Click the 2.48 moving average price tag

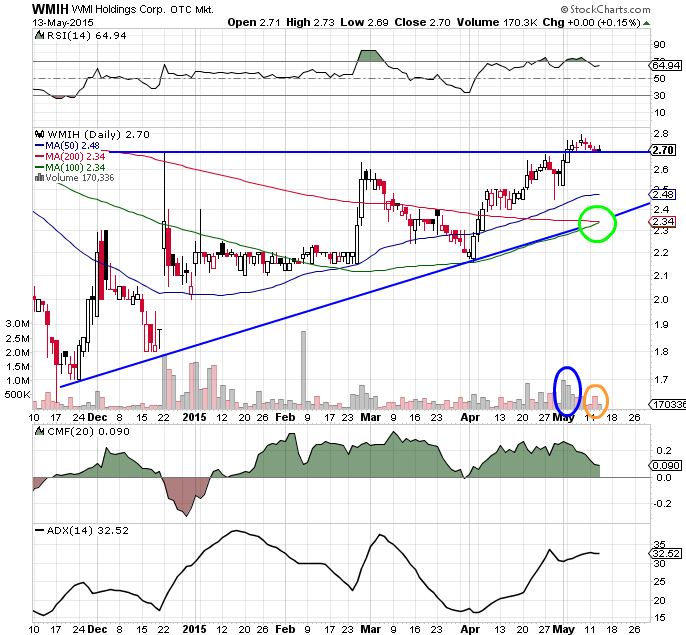pos(663,194)
